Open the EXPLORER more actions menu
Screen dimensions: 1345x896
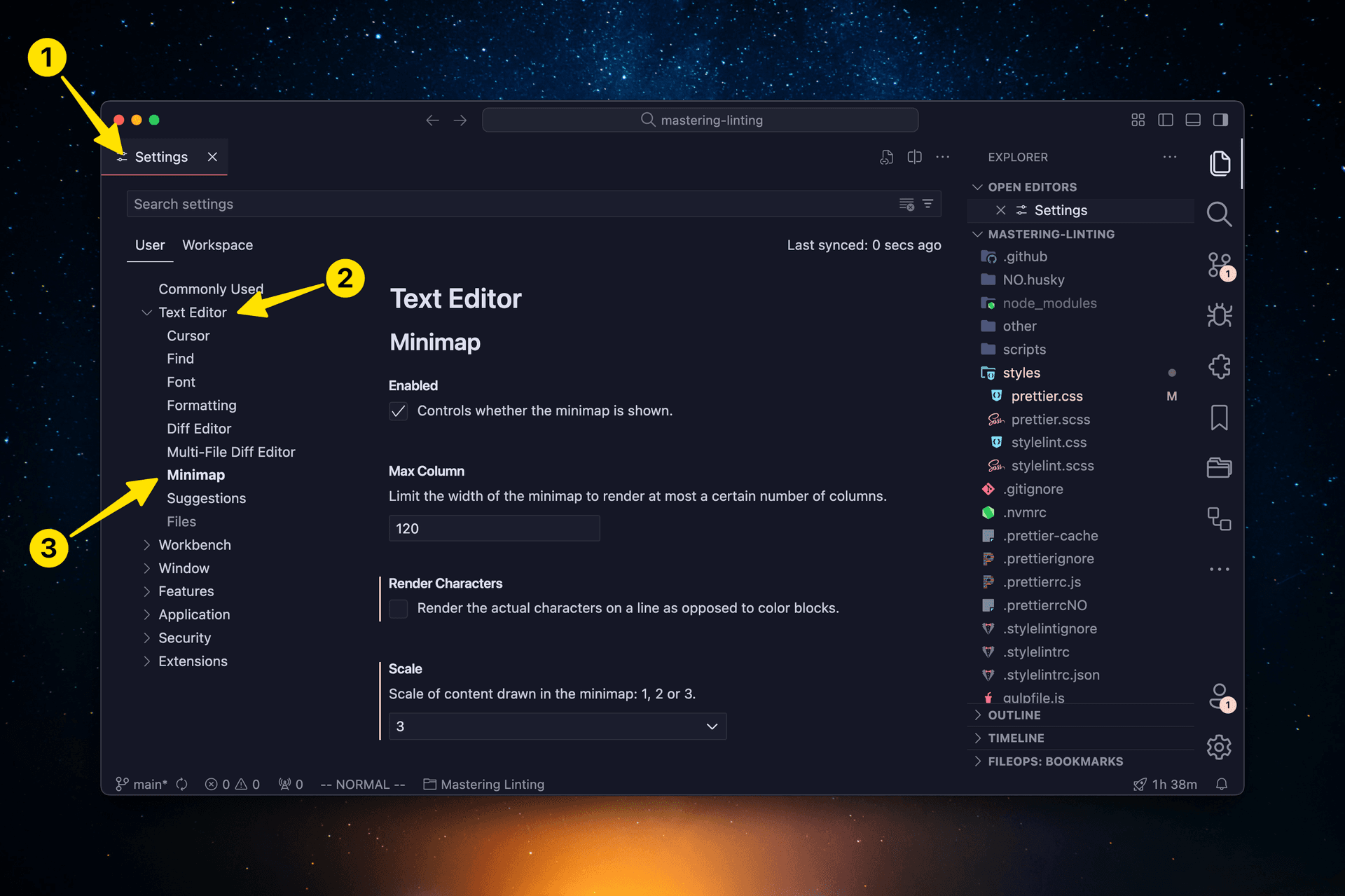1169,157
